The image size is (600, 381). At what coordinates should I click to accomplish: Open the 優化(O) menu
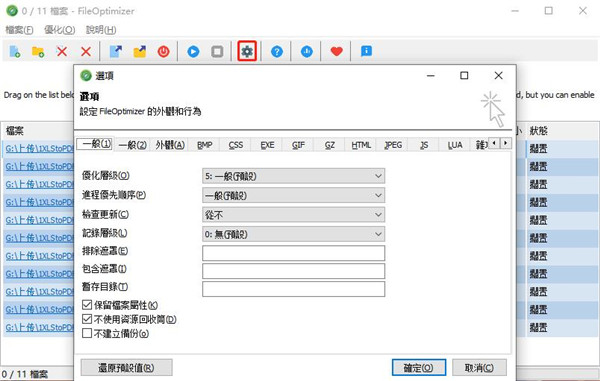(59, 30)
